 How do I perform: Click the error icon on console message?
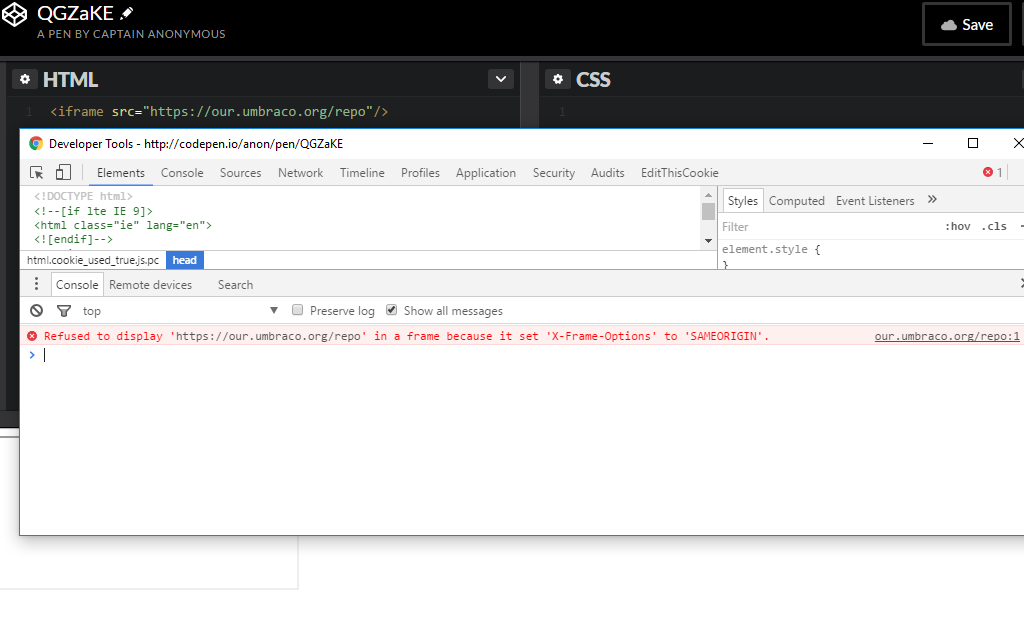point(32,336)
